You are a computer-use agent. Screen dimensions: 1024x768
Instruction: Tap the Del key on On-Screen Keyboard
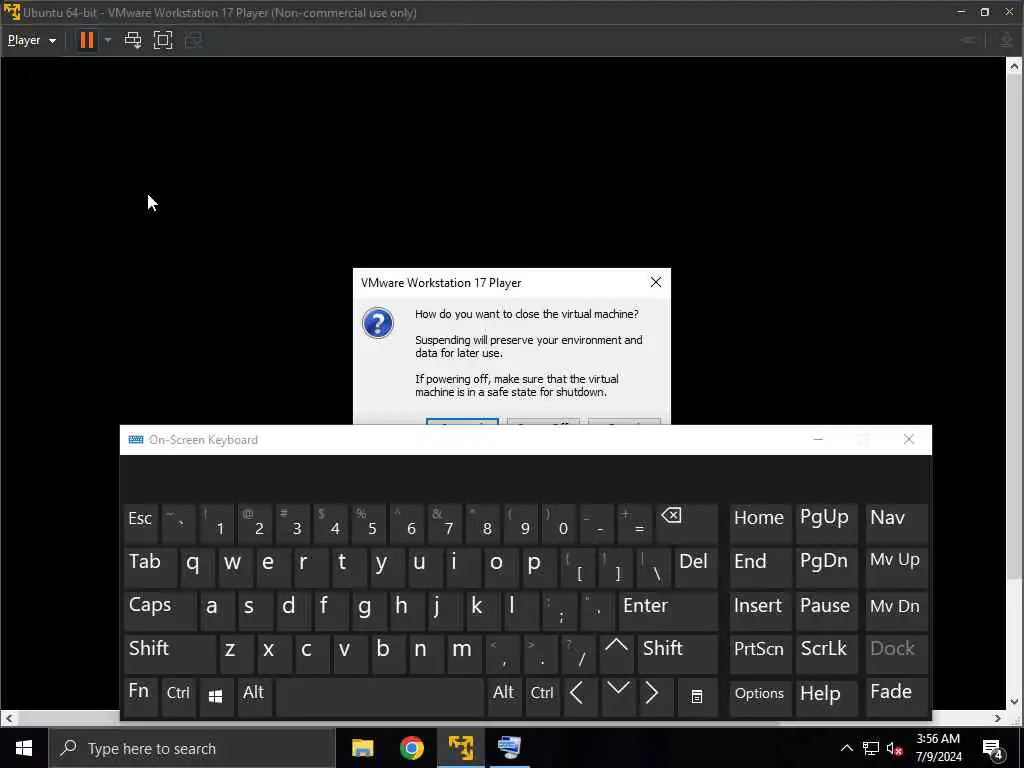pos(696,566)
